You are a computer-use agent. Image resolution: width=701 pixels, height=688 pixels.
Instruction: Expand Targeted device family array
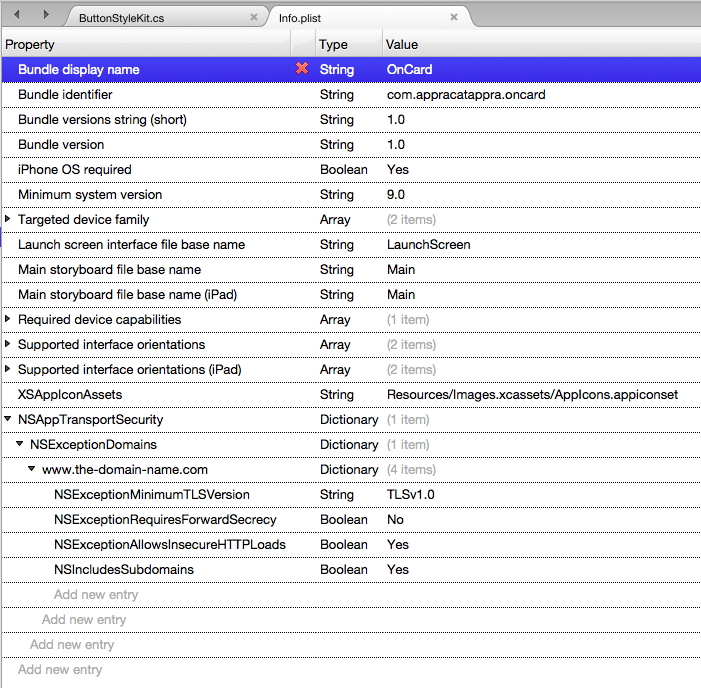pos(8,219)
